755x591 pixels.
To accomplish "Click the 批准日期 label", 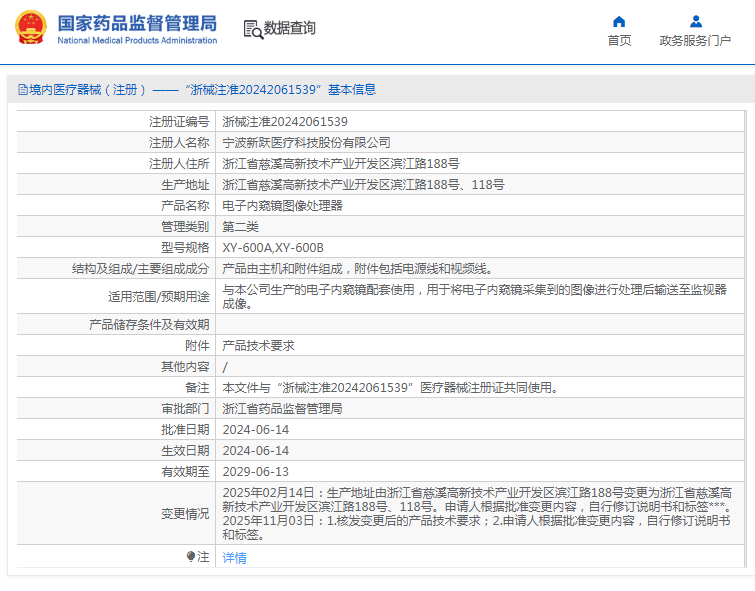I will click(x=185, y=430).
